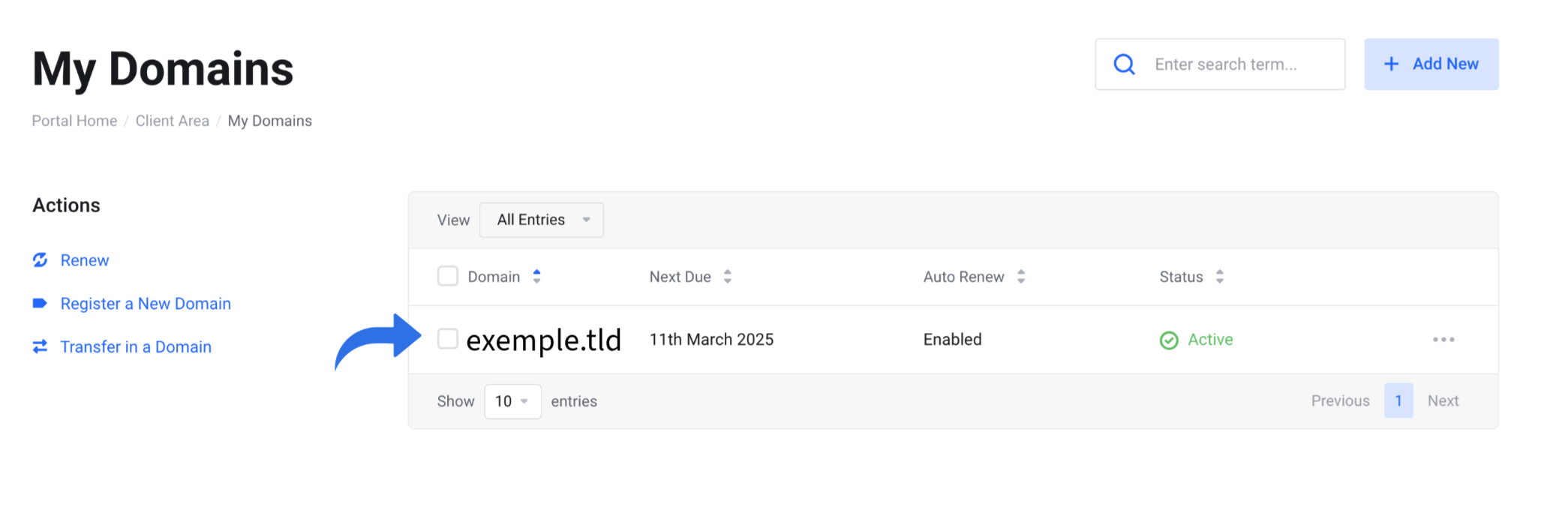1568x513 pixels.
Task: Sort the table by Auto Renew column
Action: (x=974, y=277)
